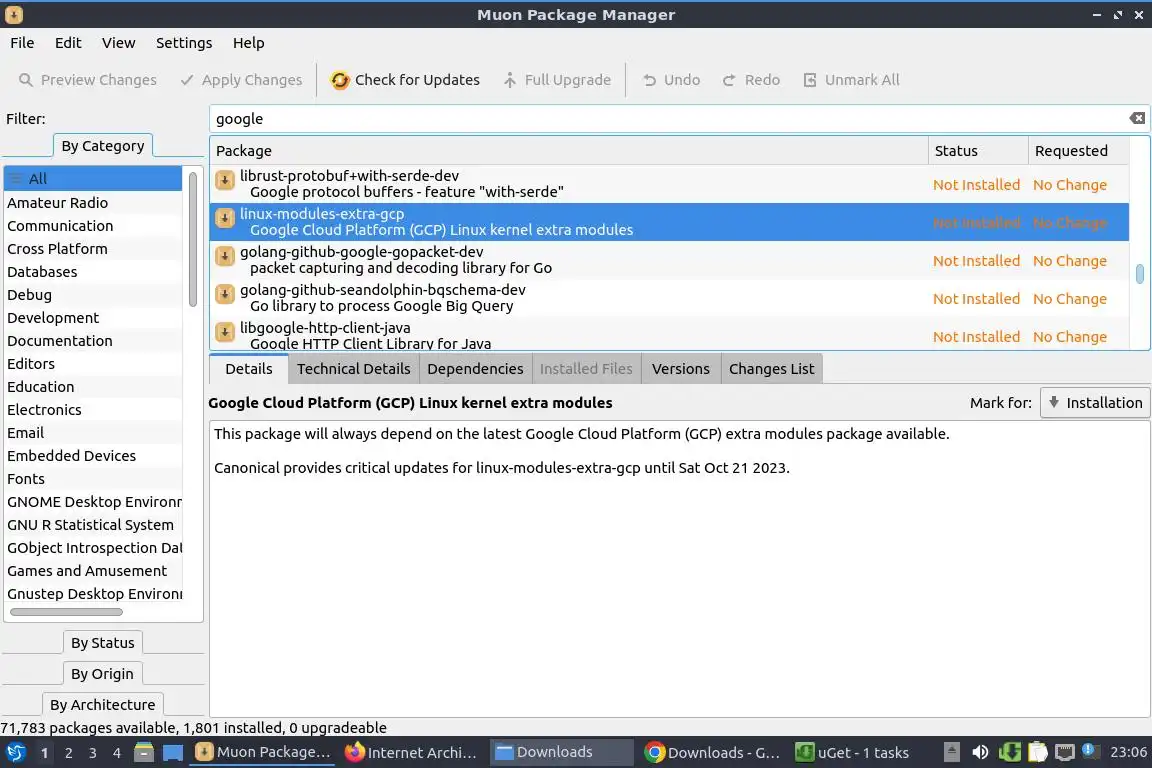This screenshot has height=768, width=1152.
Task: Sort by the Package column header
Action: (x=569, y=151)
